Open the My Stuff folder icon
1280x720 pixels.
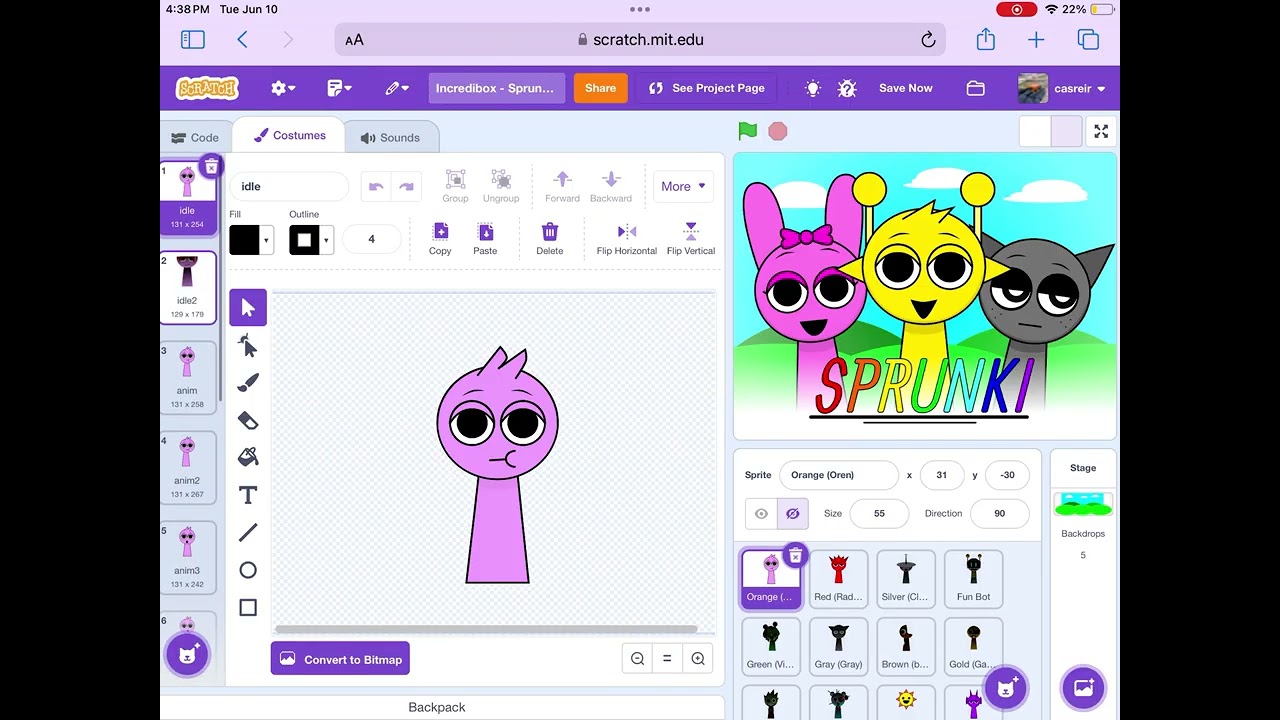click(975, 88)
